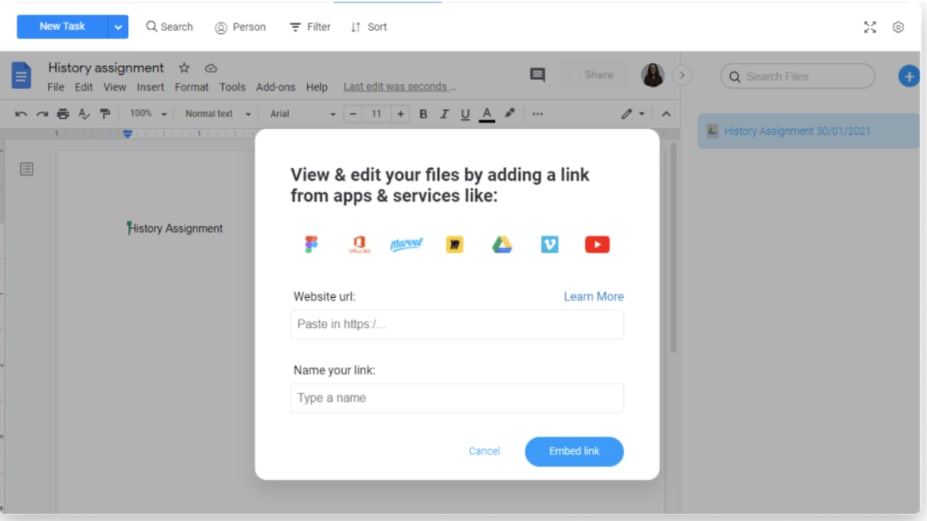The image size is (927, 521).
Task: Click the Google Drive icon
Action: pyautogui.click(x=502, y=244)
